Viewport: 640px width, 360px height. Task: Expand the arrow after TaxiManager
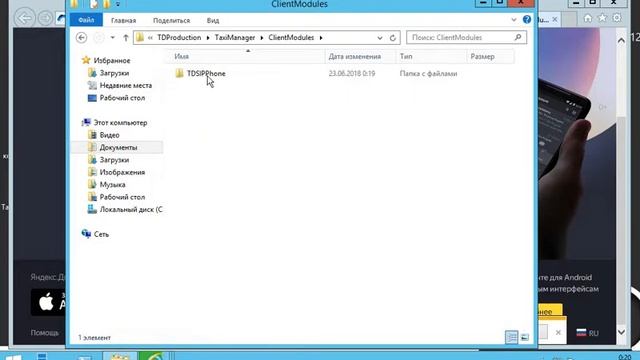262,38
